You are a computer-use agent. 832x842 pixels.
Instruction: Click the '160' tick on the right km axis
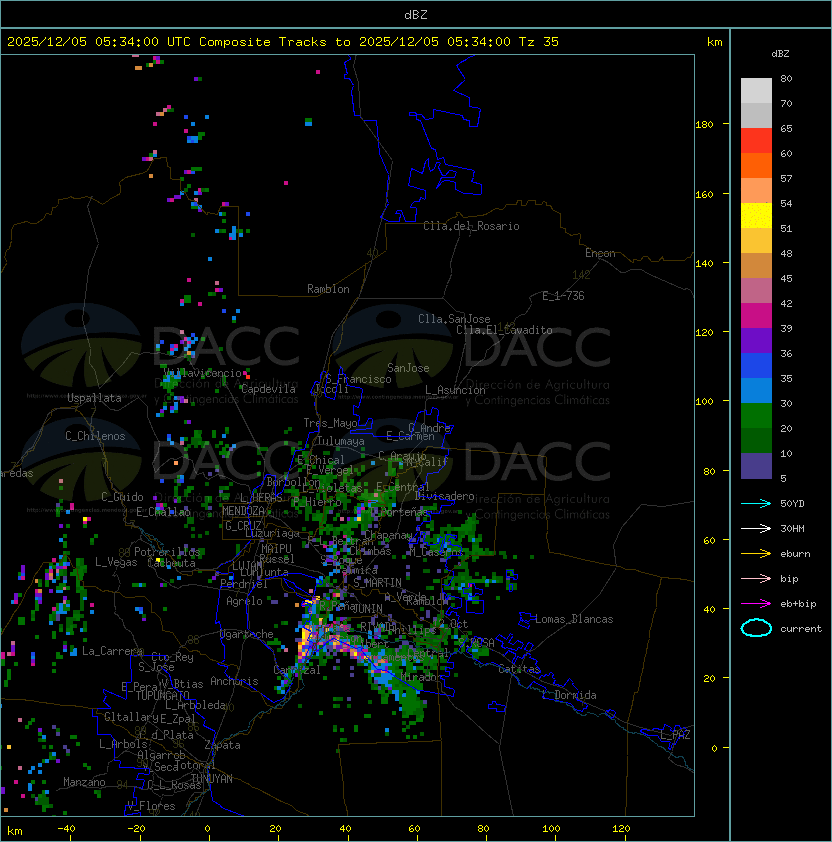click(x=704, y=194)
